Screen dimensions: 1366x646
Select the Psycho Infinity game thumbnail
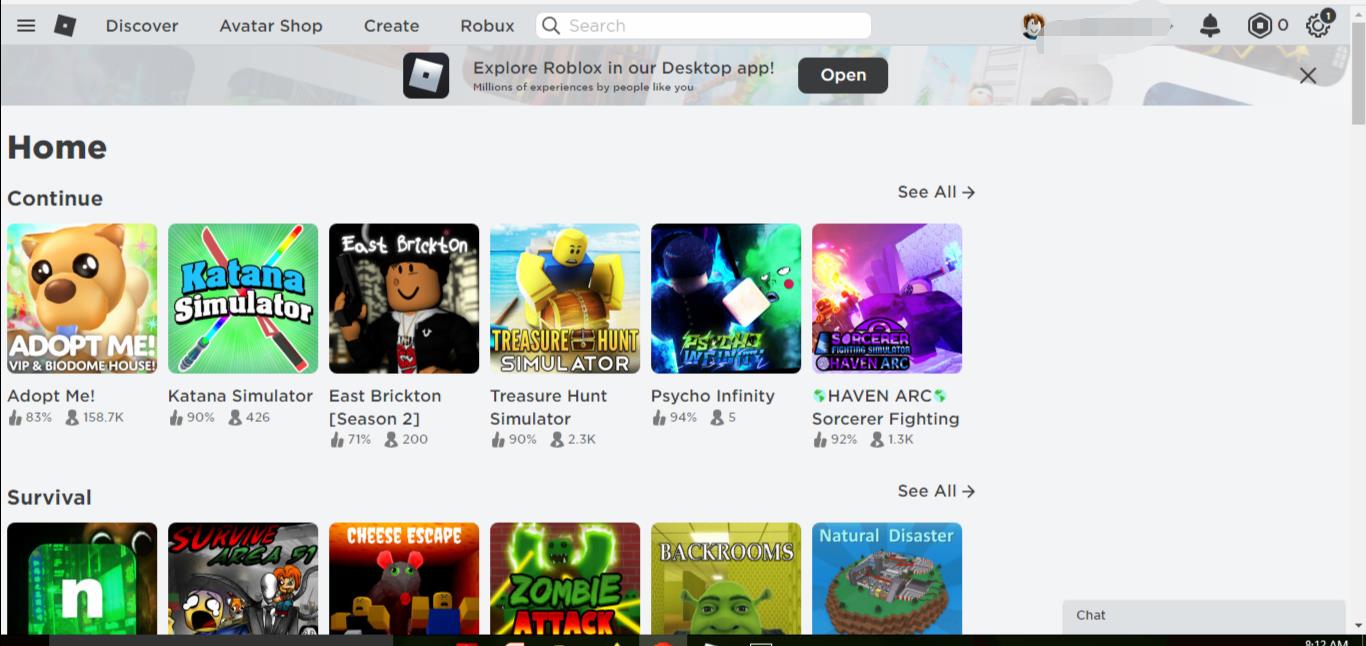tap(726, 299)
